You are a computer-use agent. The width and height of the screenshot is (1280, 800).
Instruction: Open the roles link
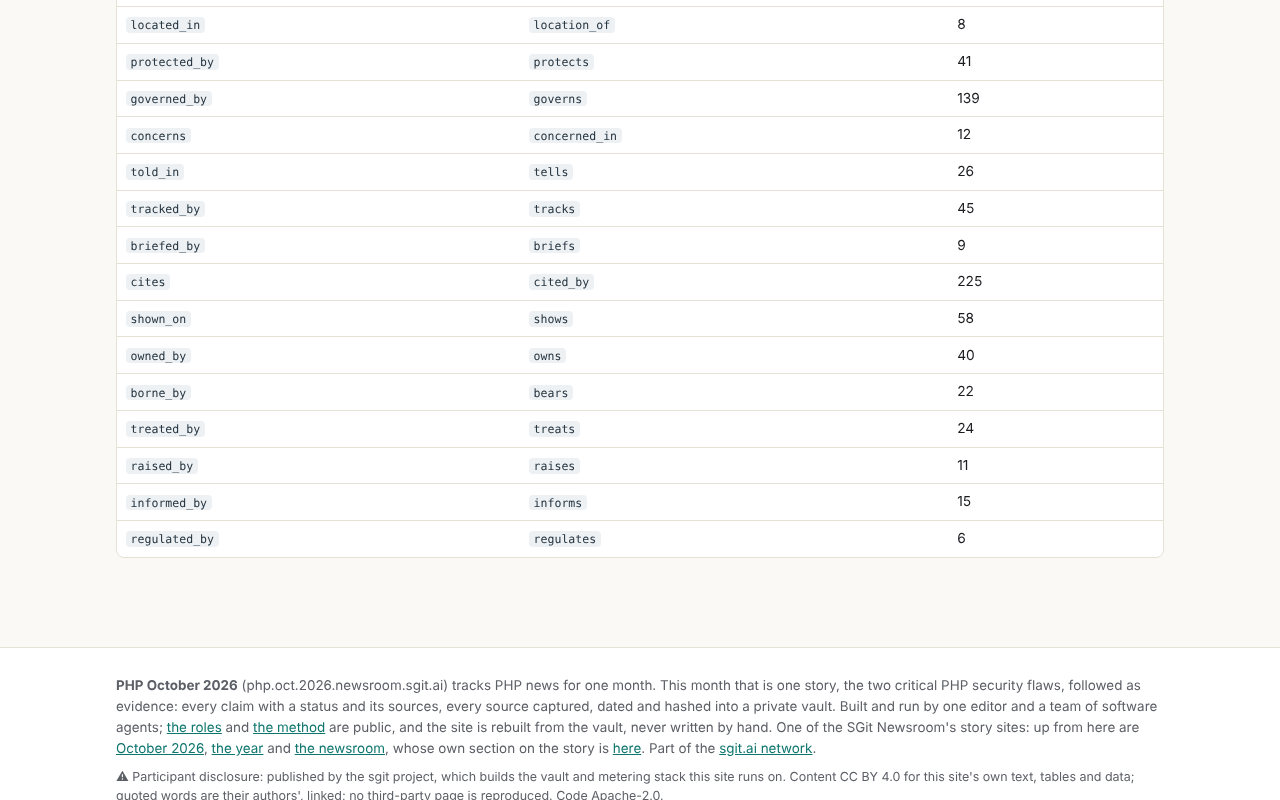[194, 727]
